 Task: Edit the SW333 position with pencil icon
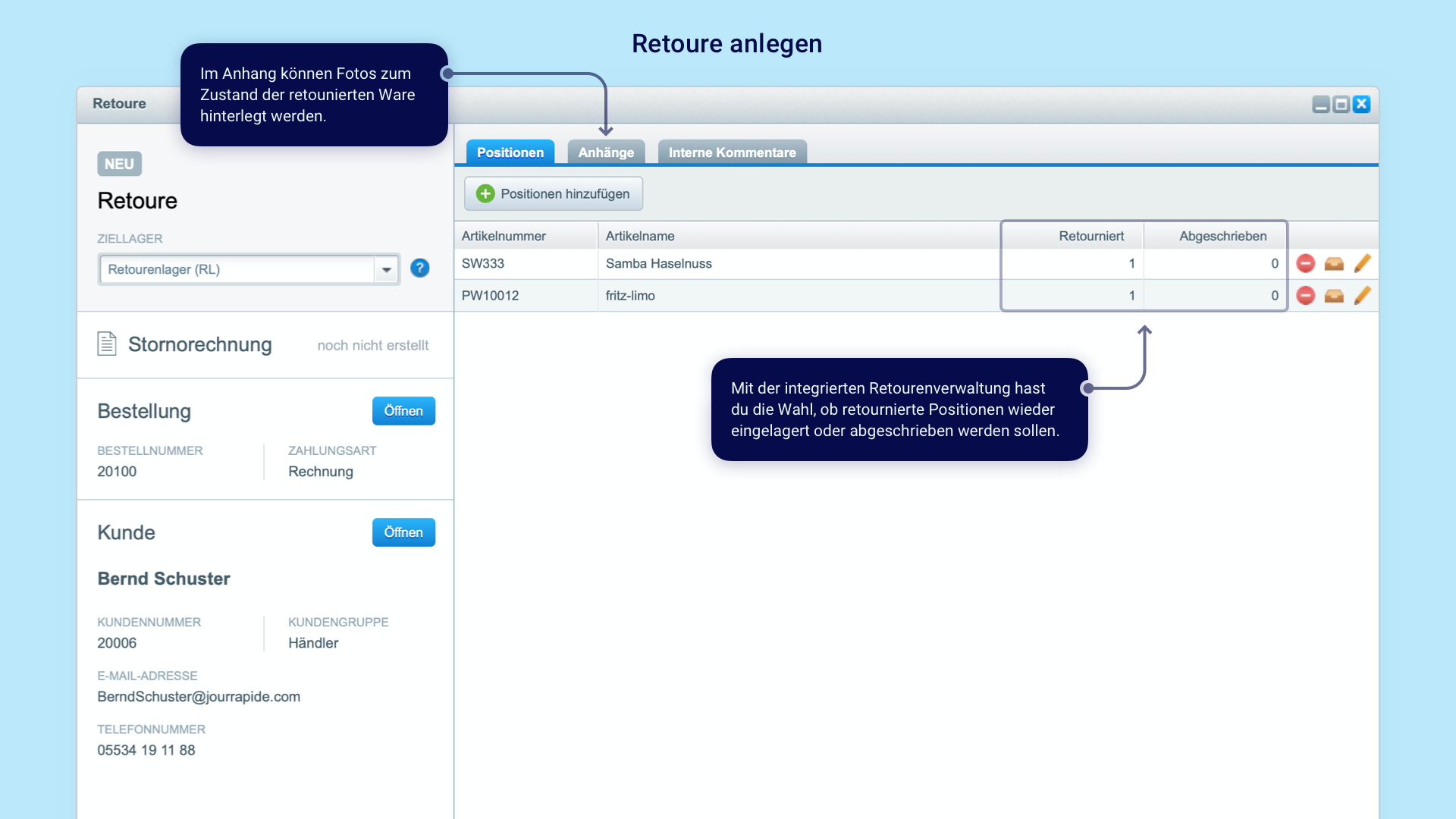pos(1362,264)
